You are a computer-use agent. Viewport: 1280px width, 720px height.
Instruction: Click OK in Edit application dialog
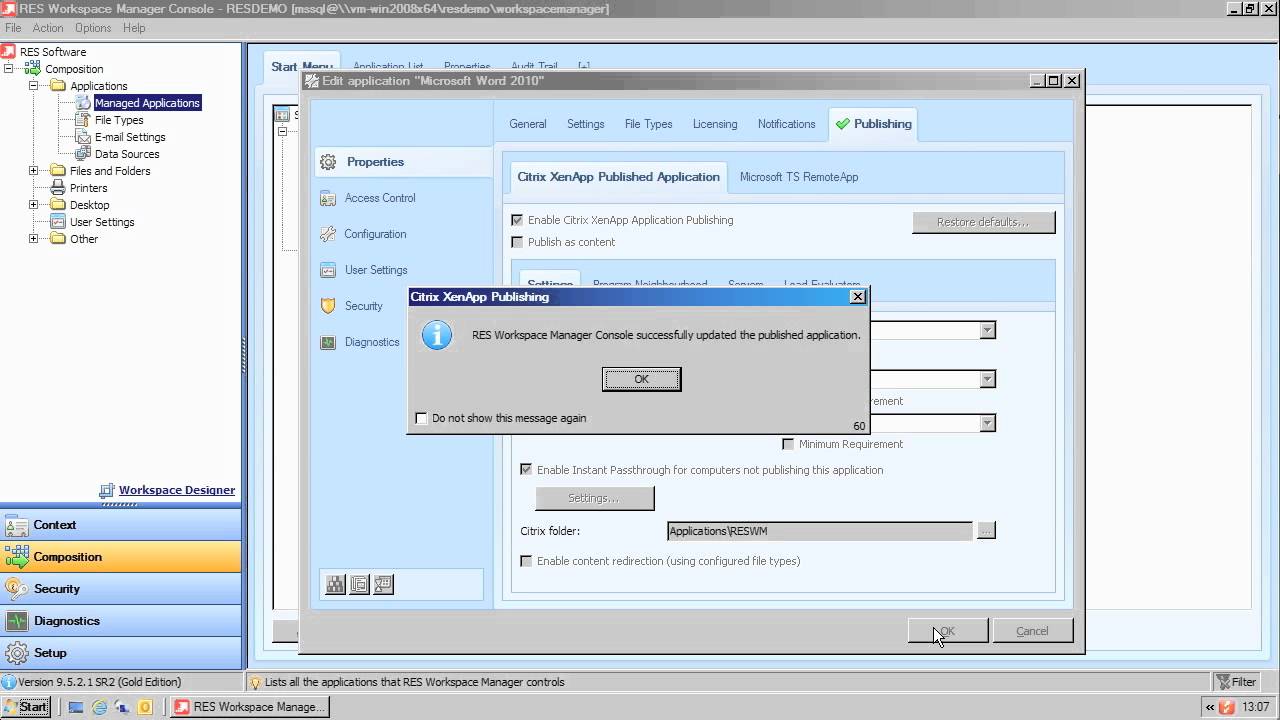(x=947, y=631)
